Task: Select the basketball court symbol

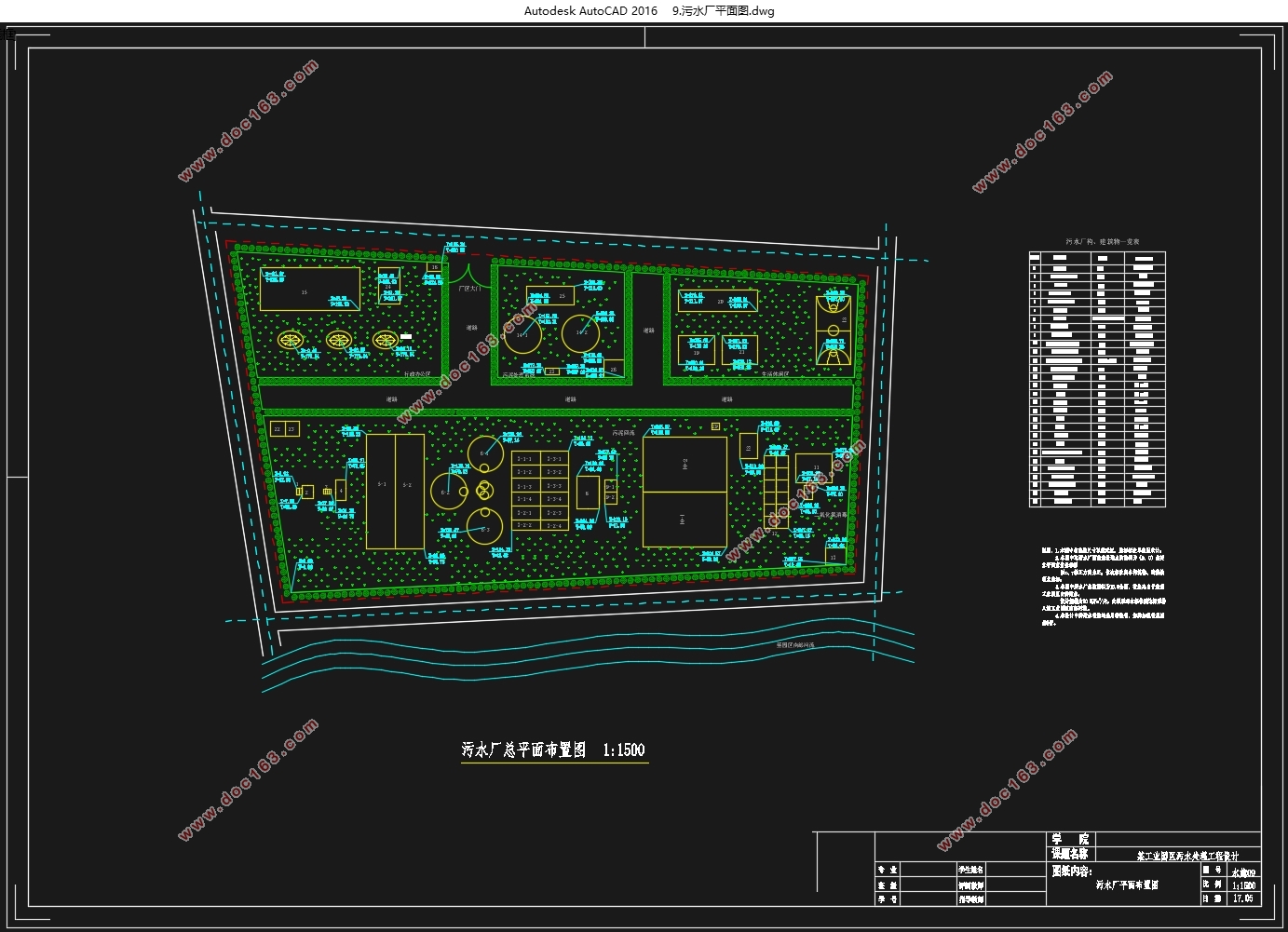Action: click(833, 329)
